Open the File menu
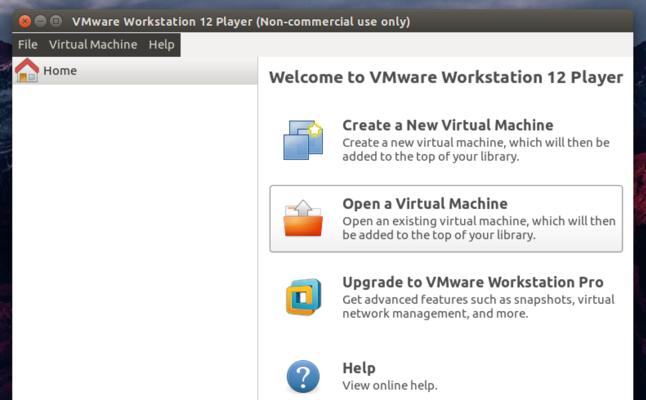646x400 pixels. pyautogui.click(x=28, y=44)
